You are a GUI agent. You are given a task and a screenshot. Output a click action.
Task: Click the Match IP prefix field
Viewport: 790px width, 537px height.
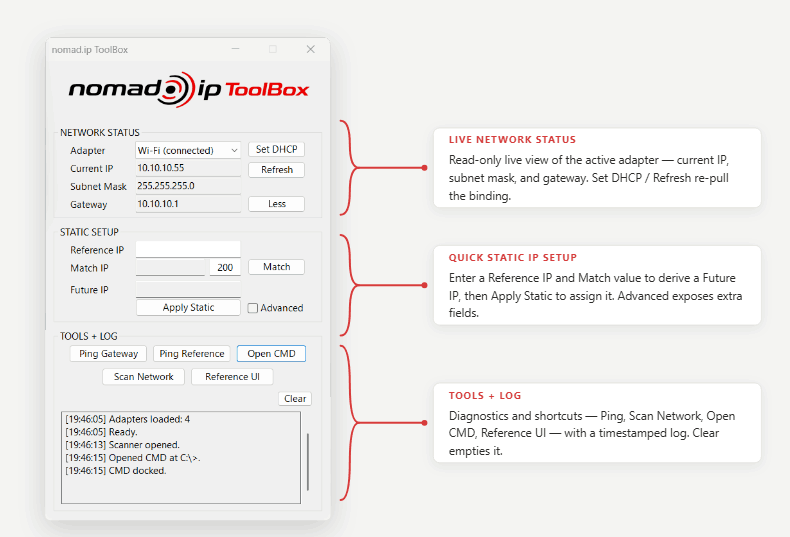click(x=170, y=267)
